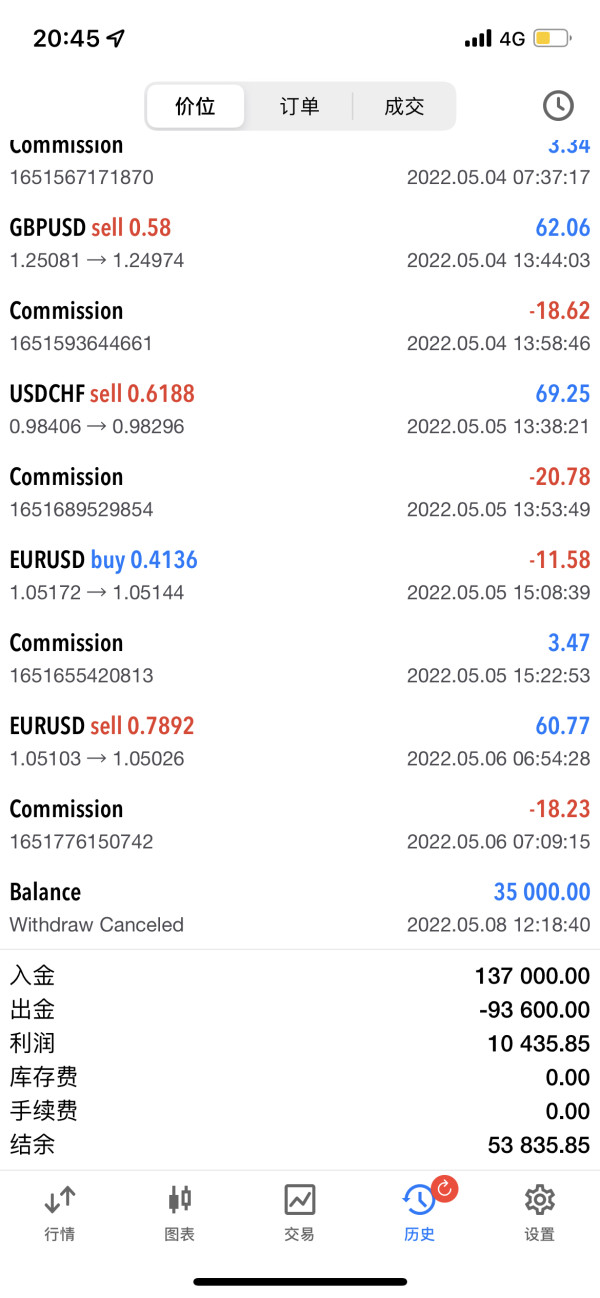Open the 设置 settings gear icon

[539, 1199]
